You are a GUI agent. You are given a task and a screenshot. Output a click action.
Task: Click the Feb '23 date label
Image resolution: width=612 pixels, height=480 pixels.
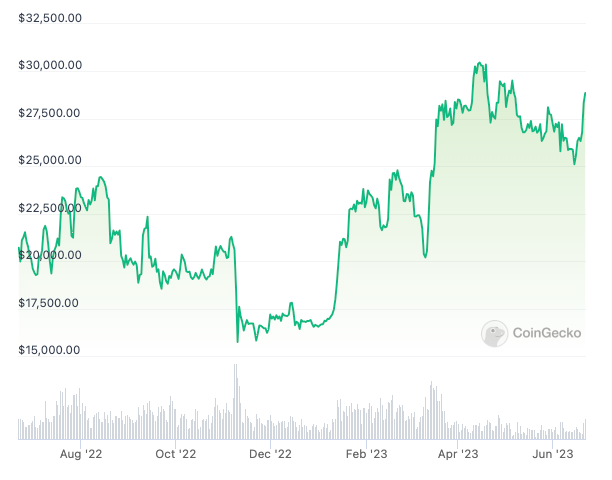point(365,455)
